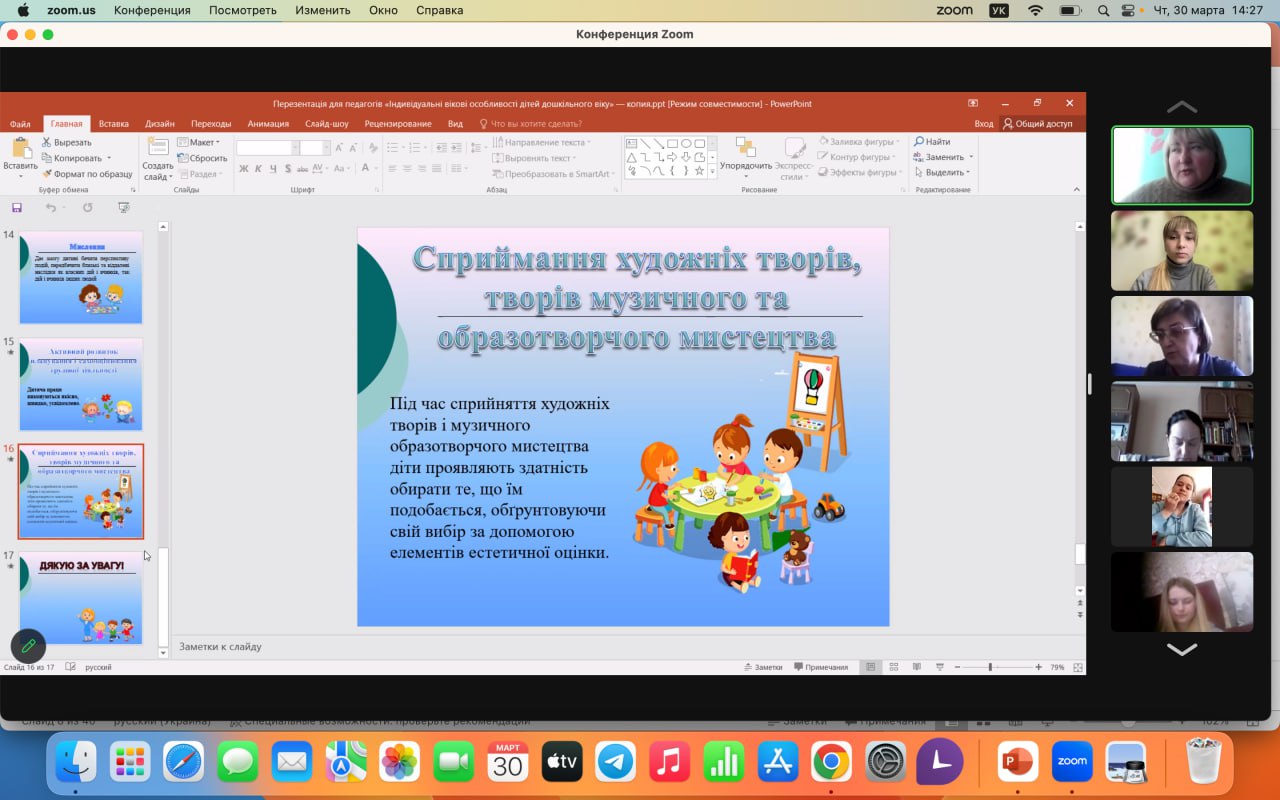
Task: Open the Insert (Вставка) ribbon tab
Action: coord(114,124)
